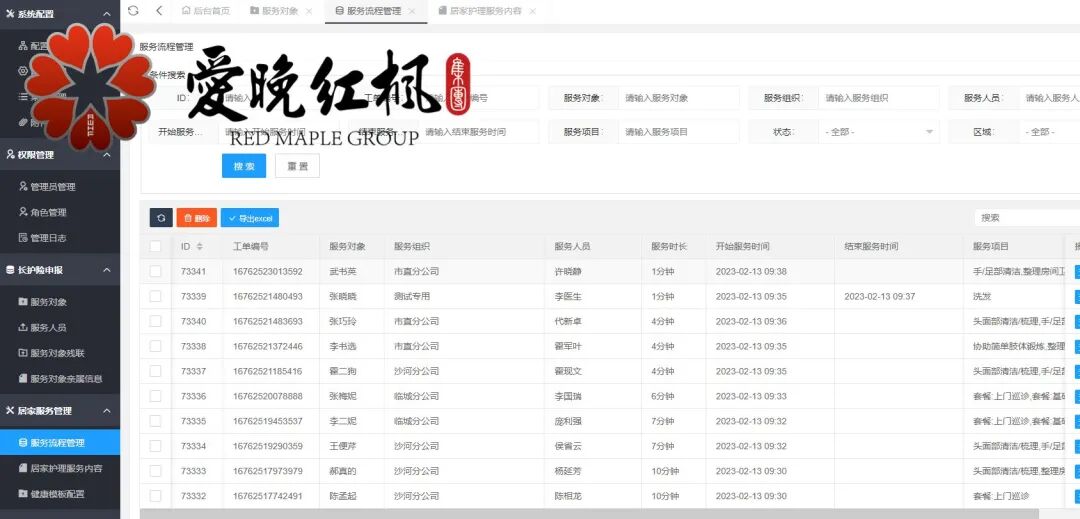Click end time 2023-02-13 09:37
Image resolution: width=1080 pixels, height=519 pixels.
click(x=880, y=296)
